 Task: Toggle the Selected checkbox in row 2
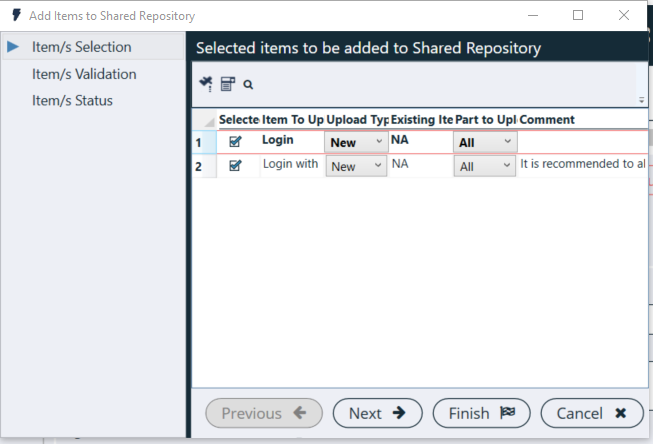pos(236,166)
